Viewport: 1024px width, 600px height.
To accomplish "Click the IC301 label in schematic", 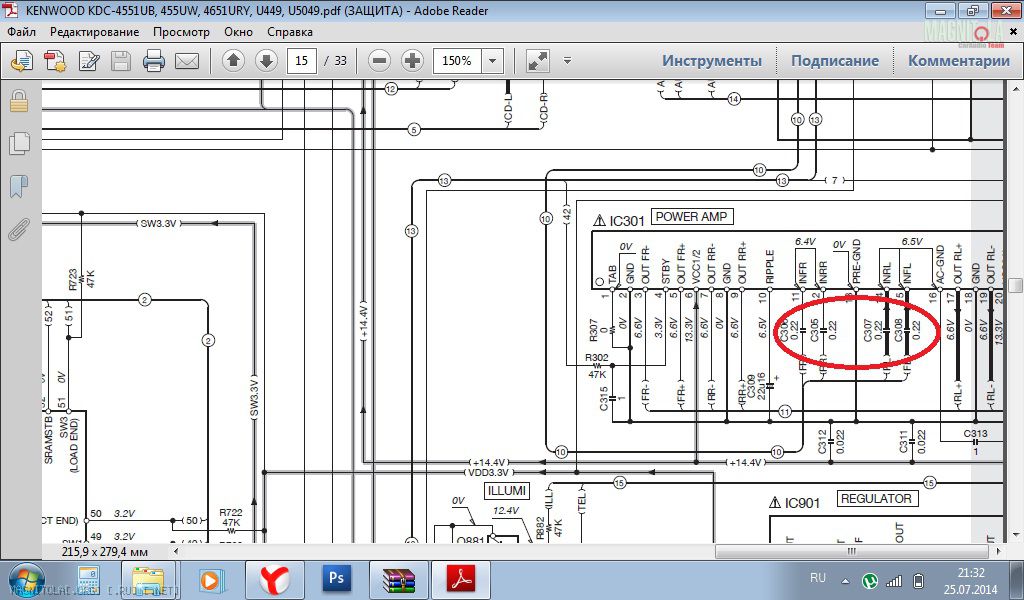I will coord(627,221).
